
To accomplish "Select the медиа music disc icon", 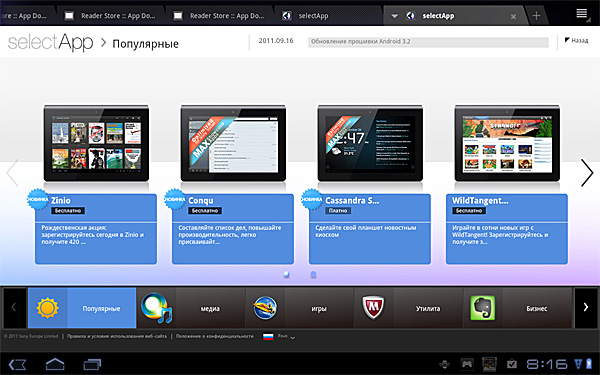I will coord(156,308).
